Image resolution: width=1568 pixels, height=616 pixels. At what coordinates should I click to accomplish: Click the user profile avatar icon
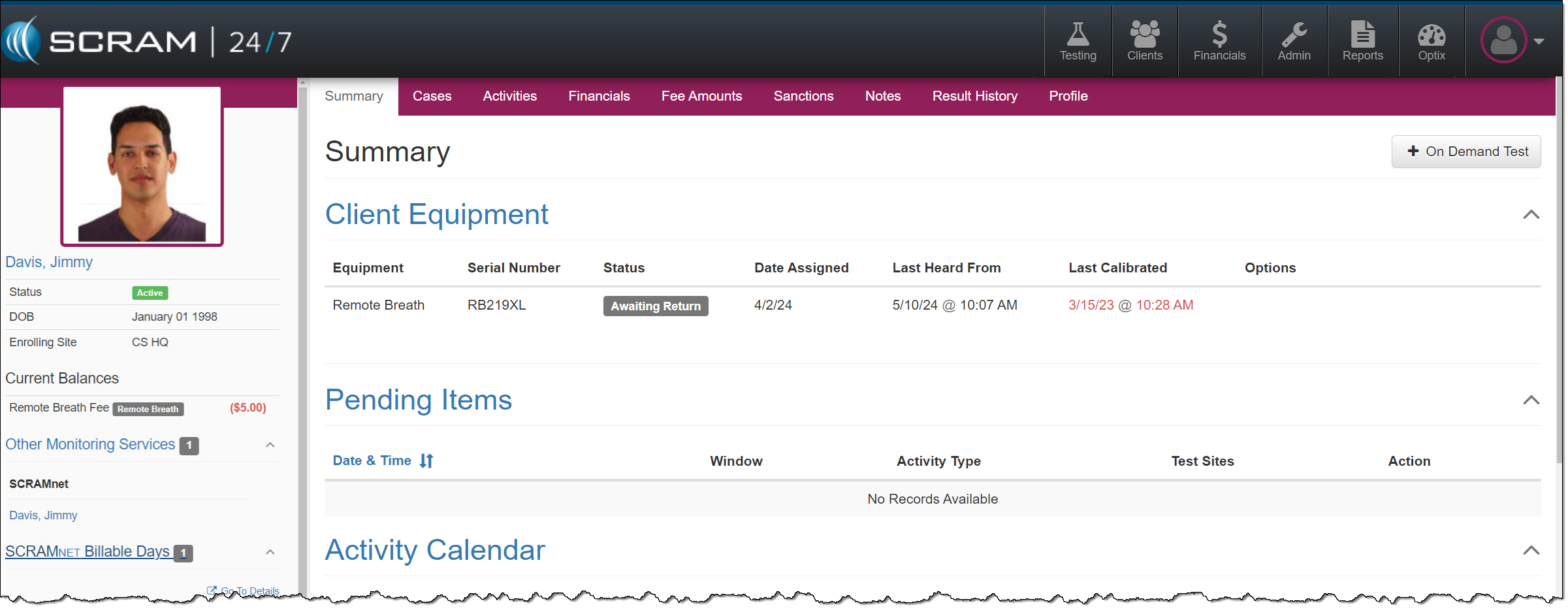click(1503, 41)
